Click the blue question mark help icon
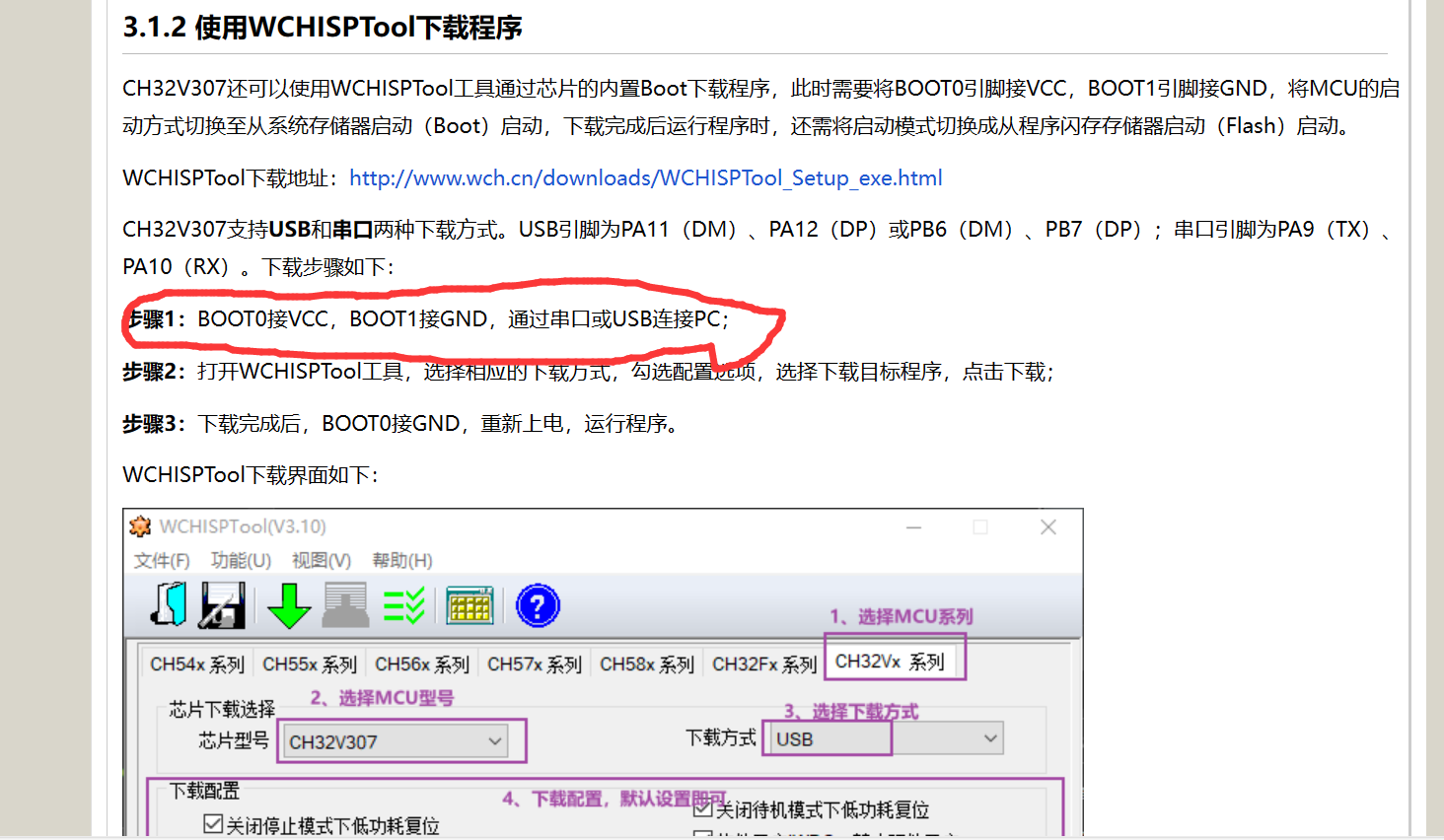 tap(538, 605)
